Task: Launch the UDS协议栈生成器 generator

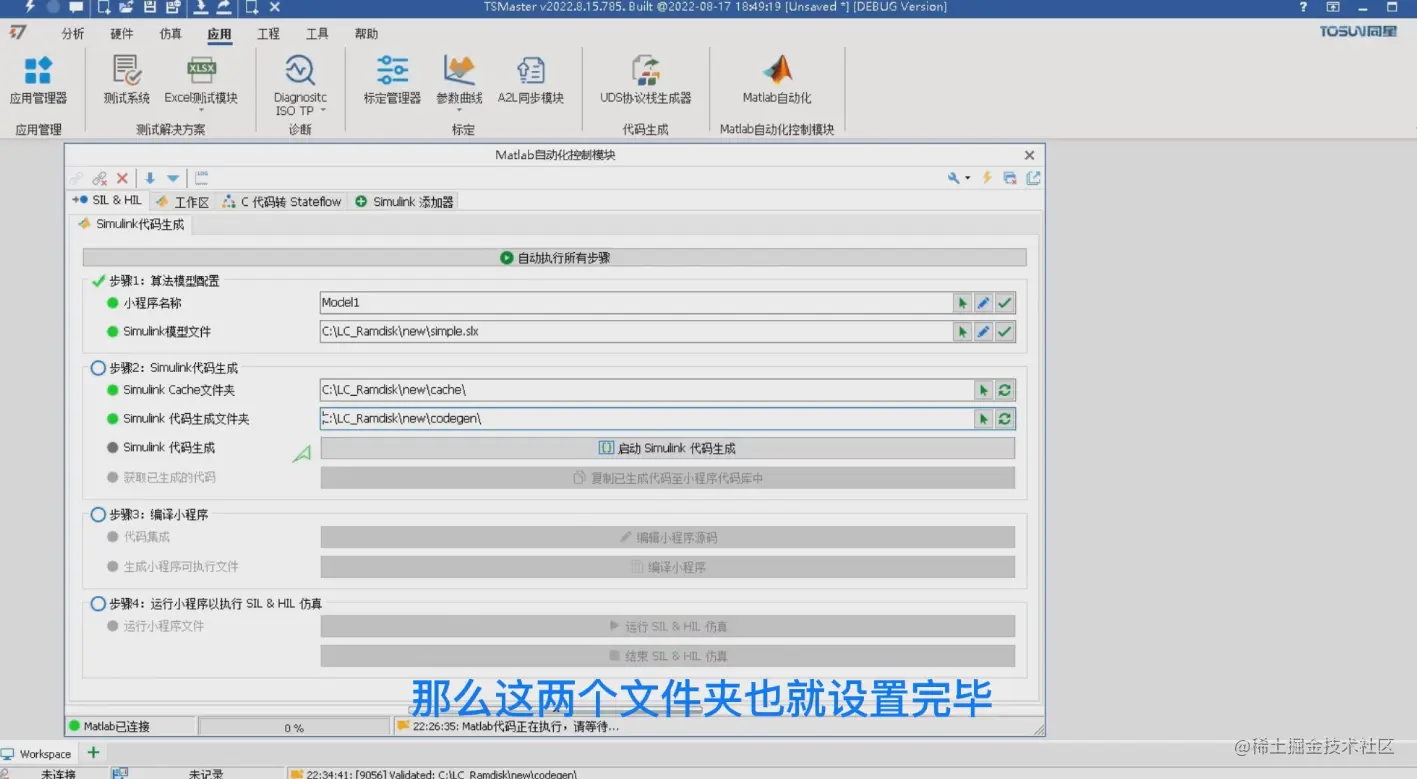Action: click(x=645, y=80)
